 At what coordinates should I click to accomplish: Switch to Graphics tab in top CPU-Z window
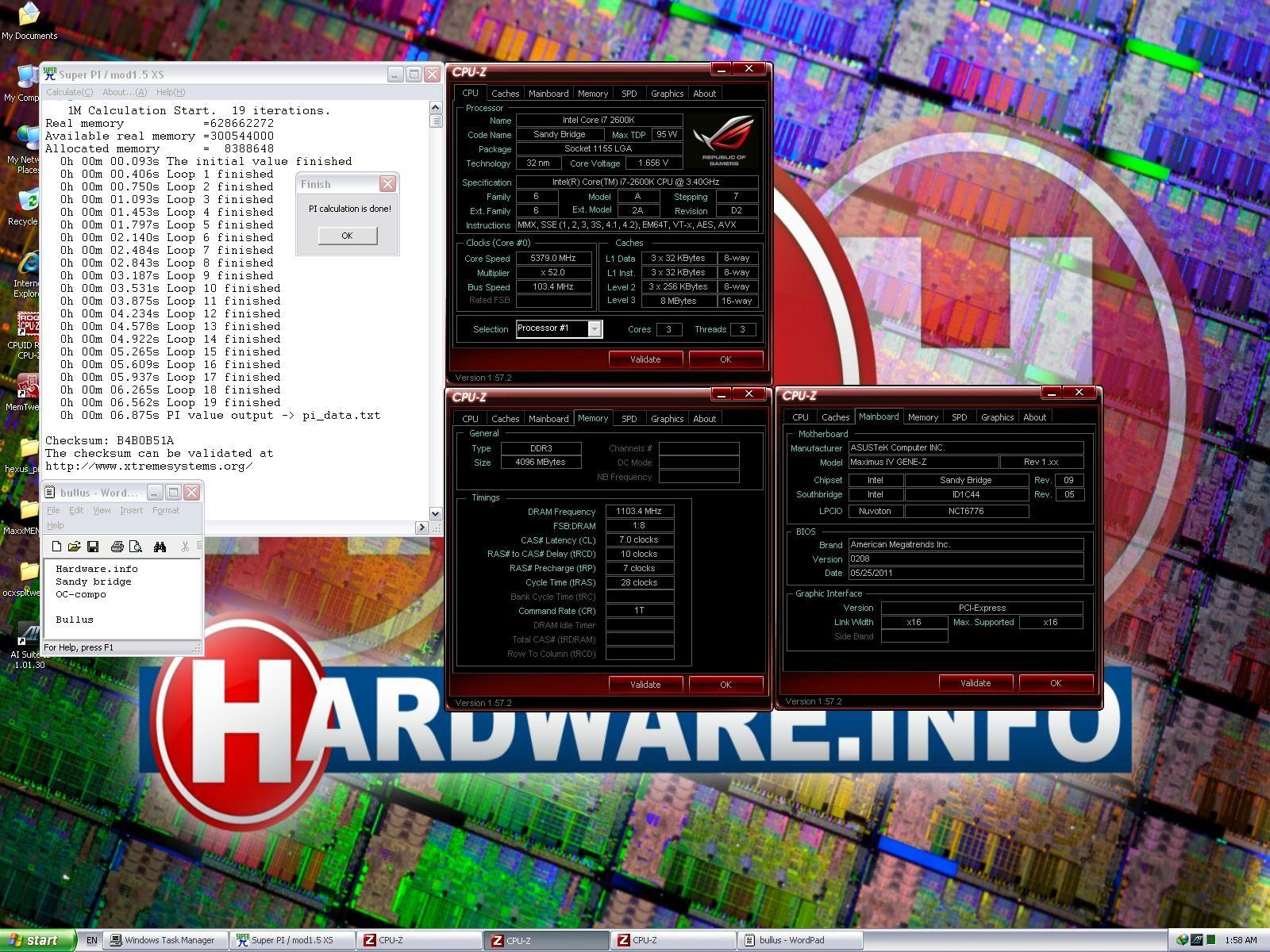667,94
